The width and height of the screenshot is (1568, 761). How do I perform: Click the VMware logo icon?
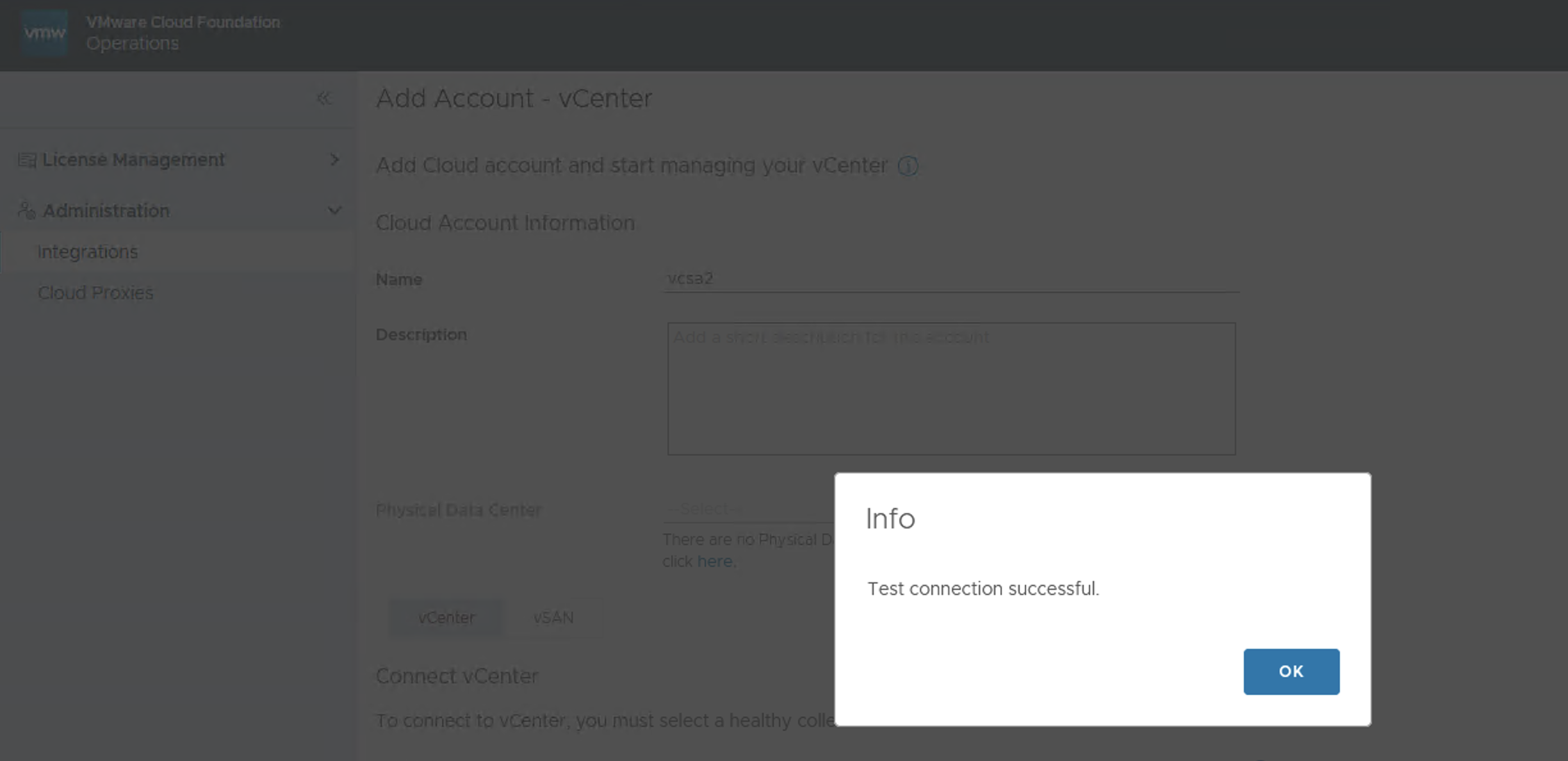(x=44, y=32)
